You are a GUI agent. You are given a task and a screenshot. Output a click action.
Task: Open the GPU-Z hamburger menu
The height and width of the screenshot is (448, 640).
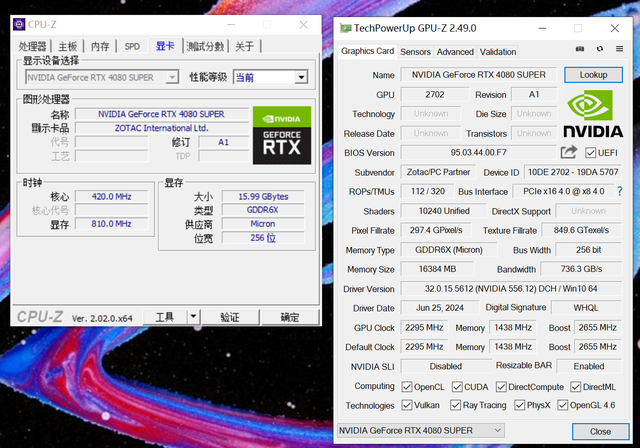point(619,49)
